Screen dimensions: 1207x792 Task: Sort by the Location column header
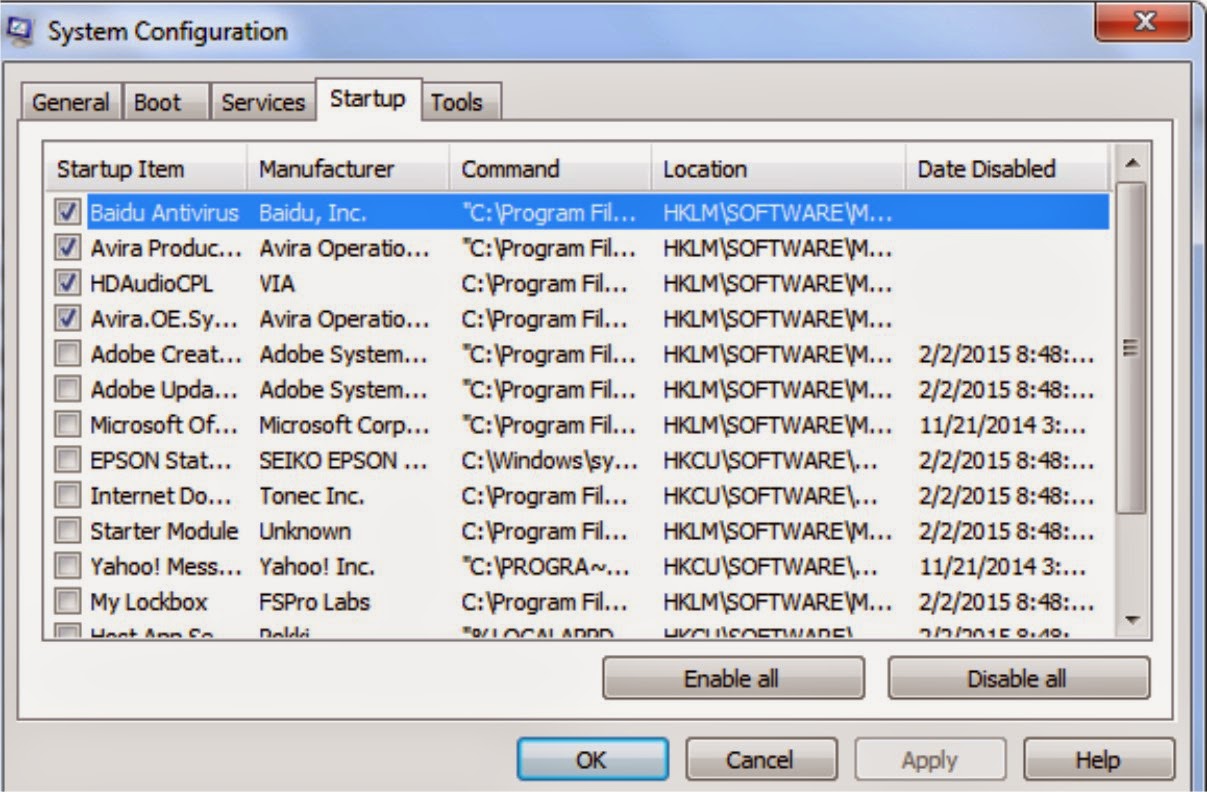778,169
